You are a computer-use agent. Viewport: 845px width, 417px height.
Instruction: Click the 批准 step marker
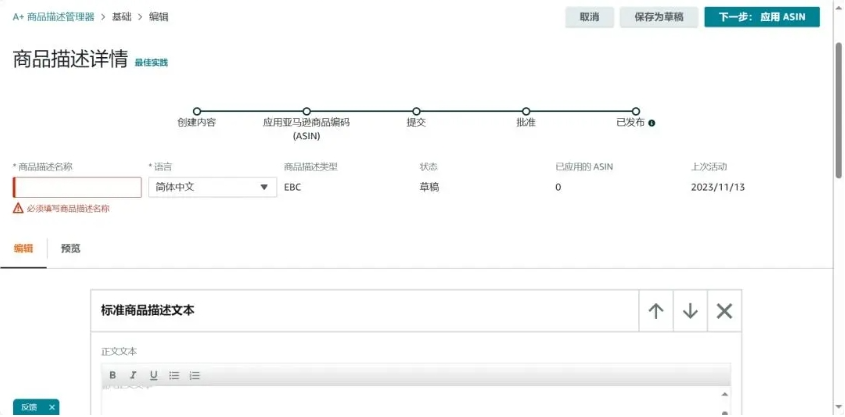pyautogui.click(x=526, y=112)
